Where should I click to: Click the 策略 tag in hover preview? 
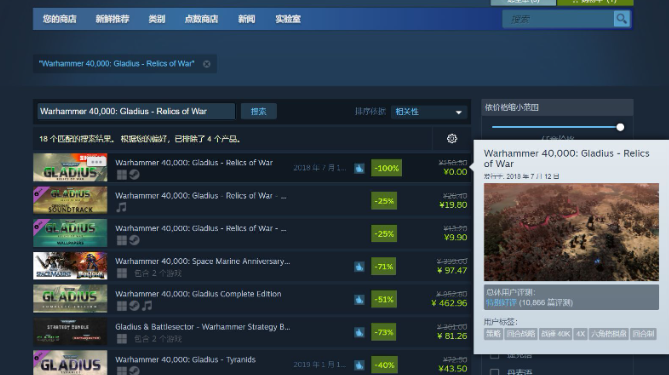493,334
